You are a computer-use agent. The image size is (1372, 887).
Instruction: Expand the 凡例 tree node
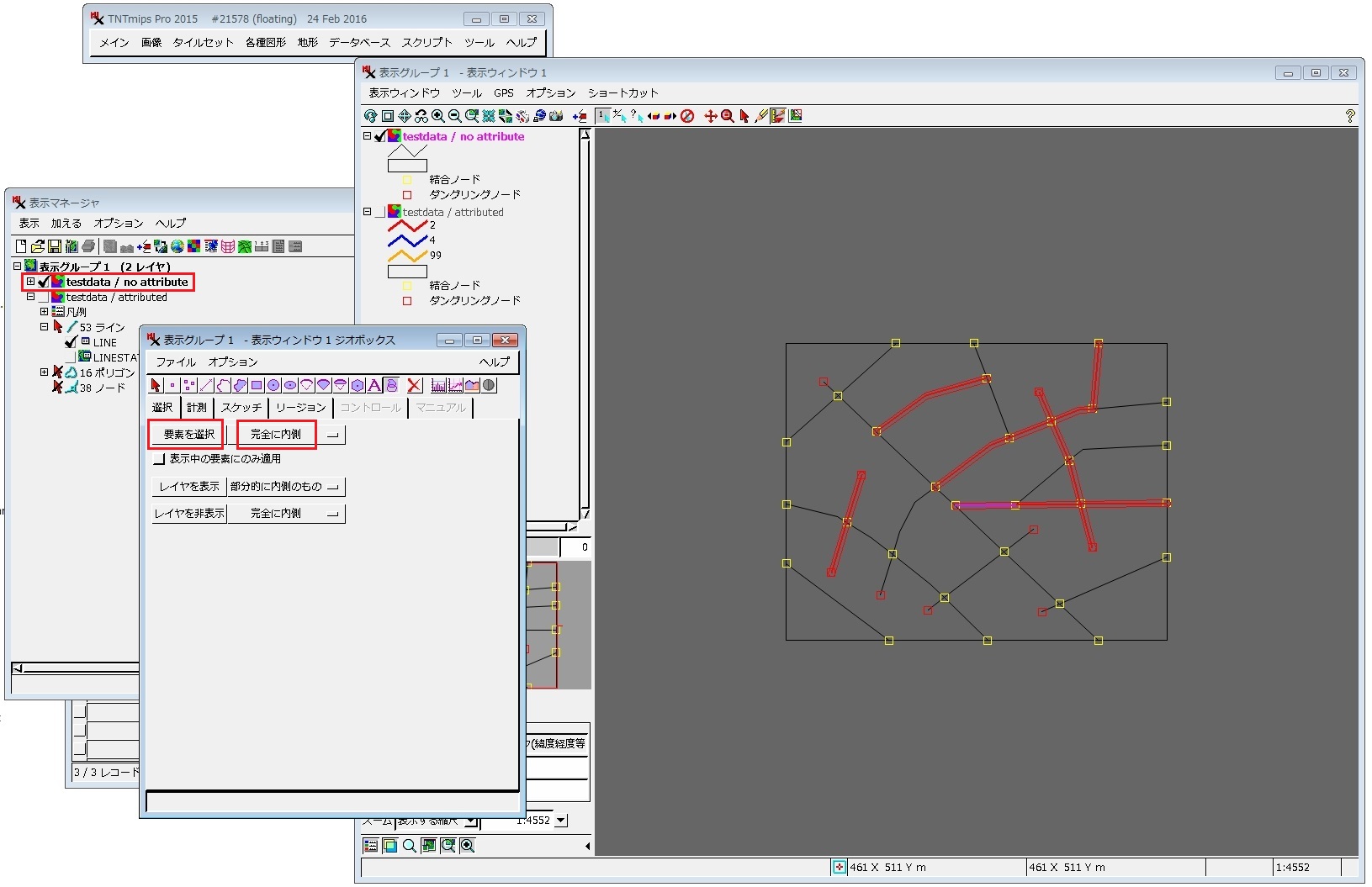44,312
